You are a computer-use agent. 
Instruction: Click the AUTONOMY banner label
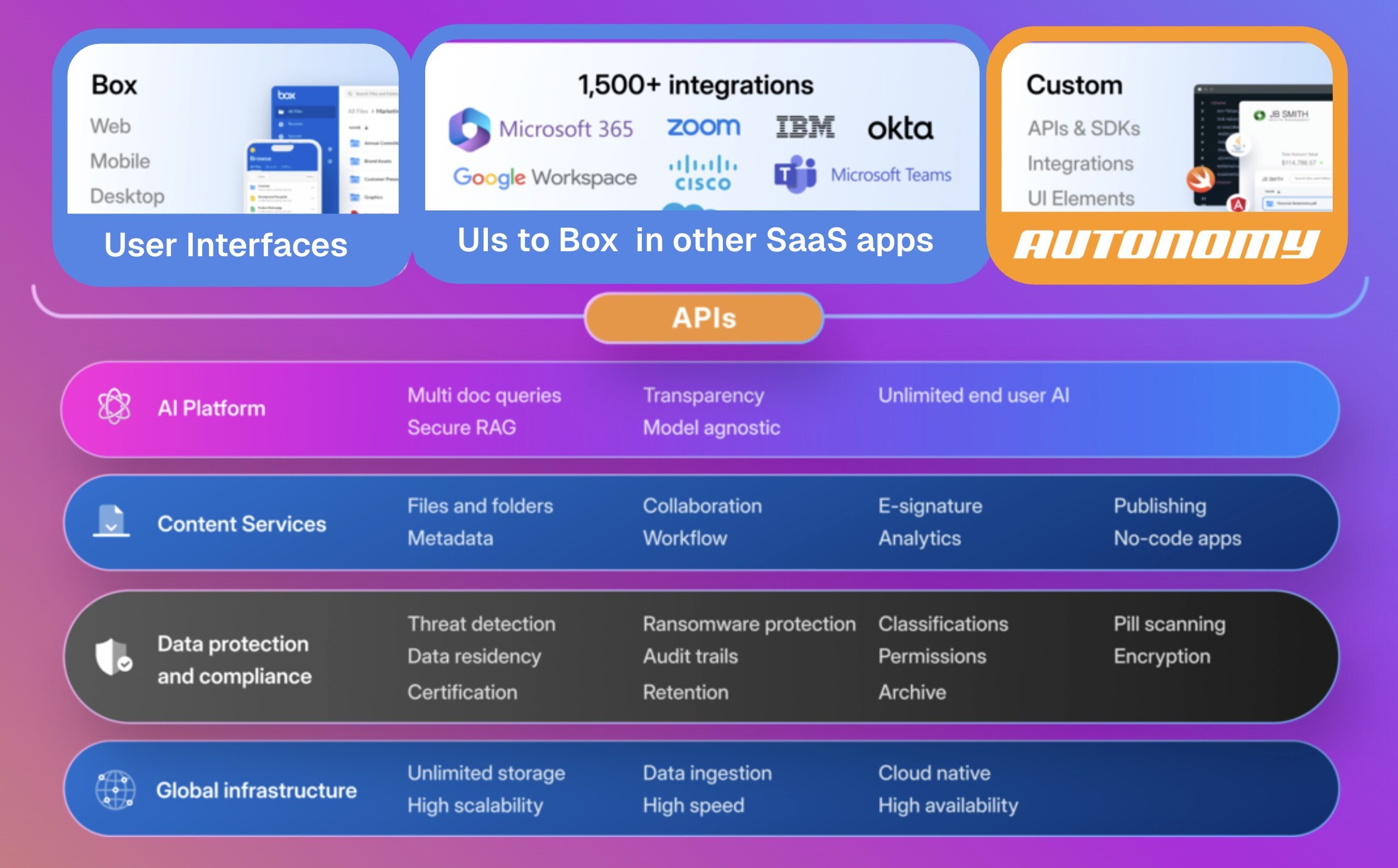point(1166,244)
